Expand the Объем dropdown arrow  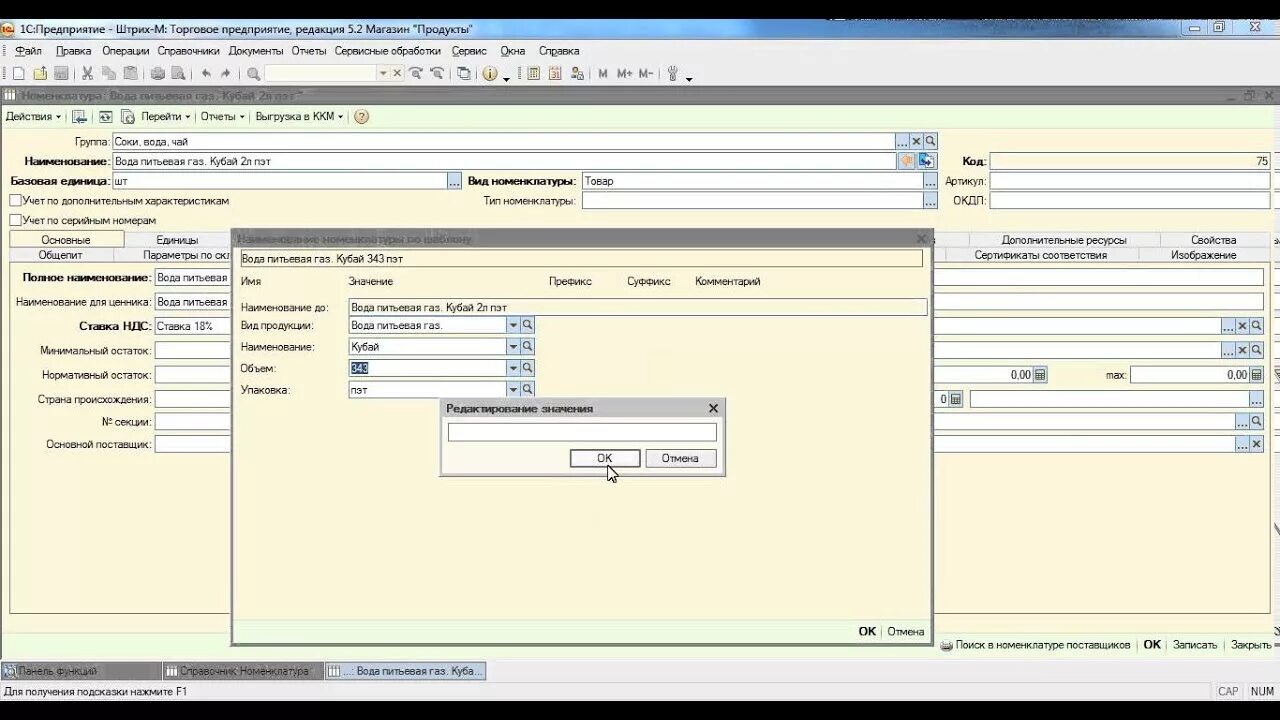click(x=513, y=368)
